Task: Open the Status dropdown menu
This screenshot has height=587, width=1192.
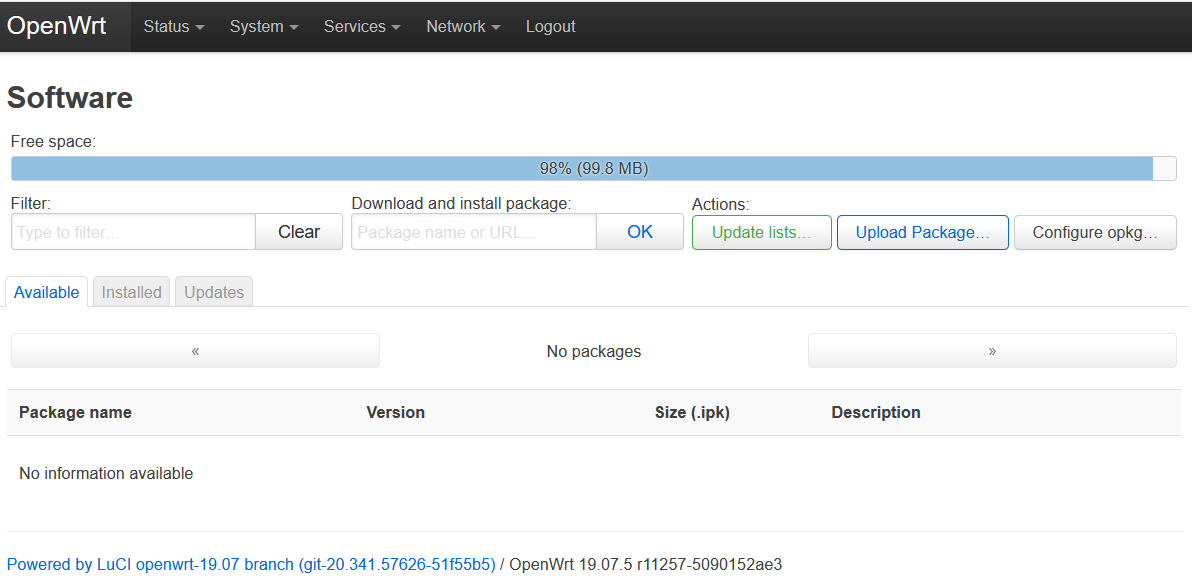Action: [x=173, y=27]
